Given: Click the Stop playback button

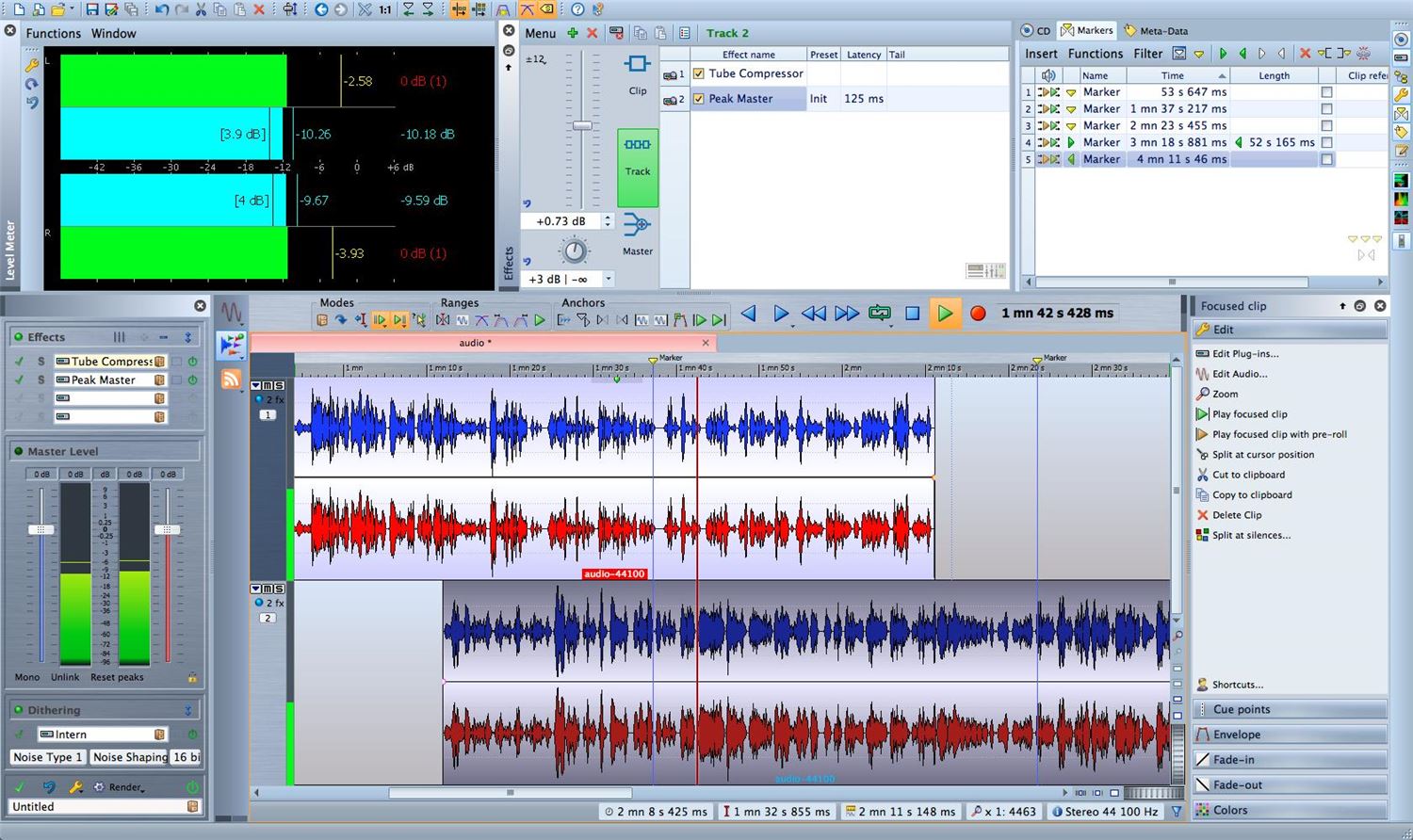Looking at the screenshot, I should click(912, 314).
